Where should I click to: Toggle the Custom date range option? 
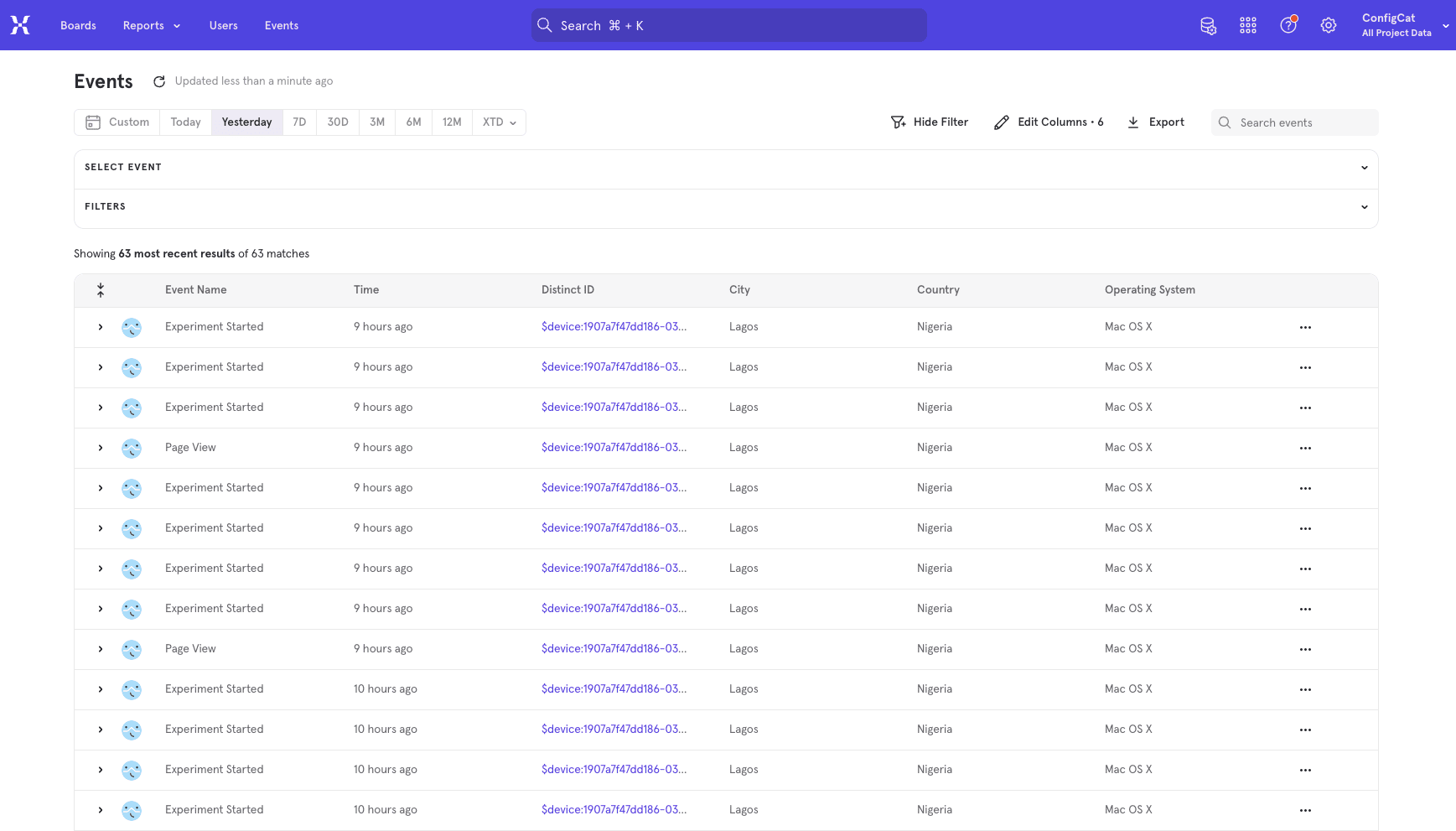coord(117,122)
